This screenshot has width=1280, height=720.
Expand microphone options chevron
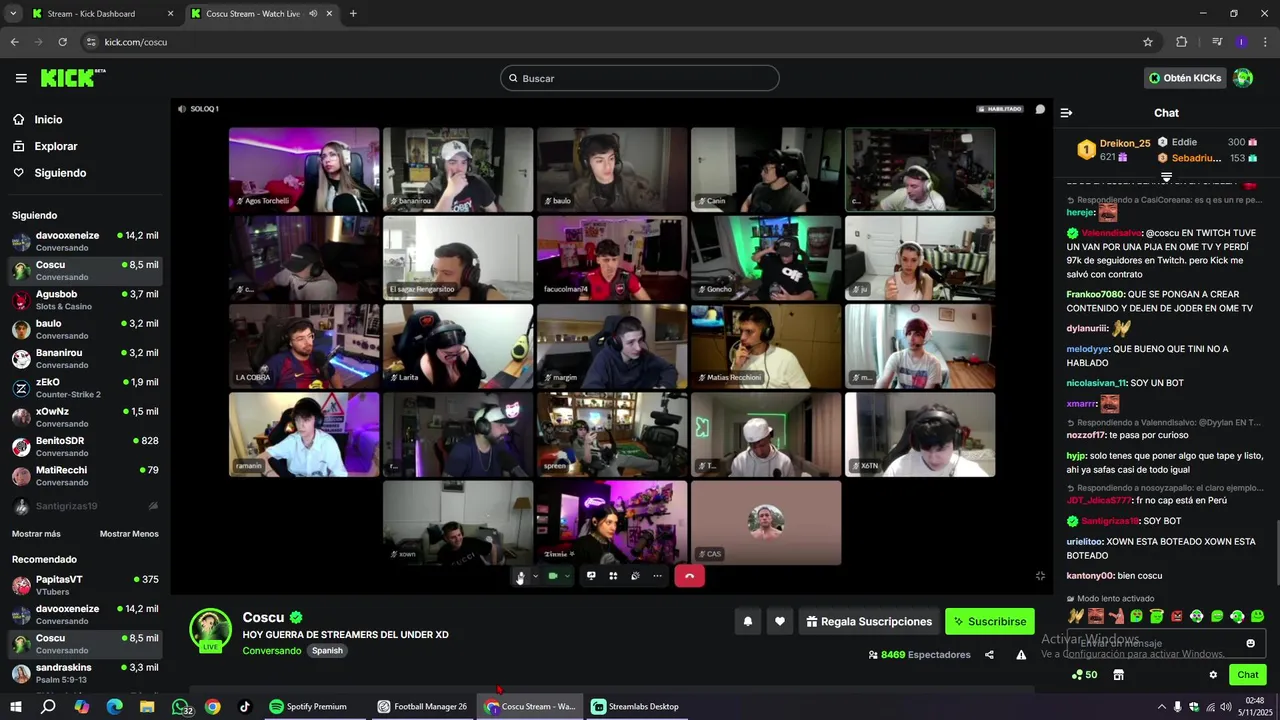(535, 576)
